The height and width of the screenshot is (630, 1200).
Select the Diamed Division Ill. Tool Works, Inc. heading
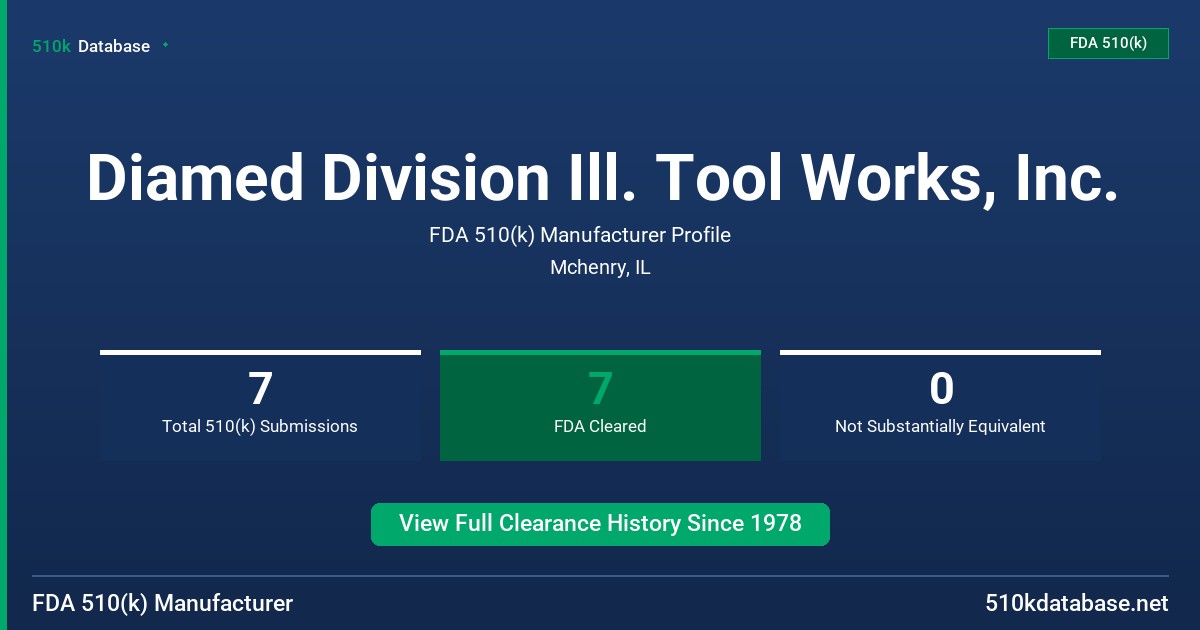point(601,178)
